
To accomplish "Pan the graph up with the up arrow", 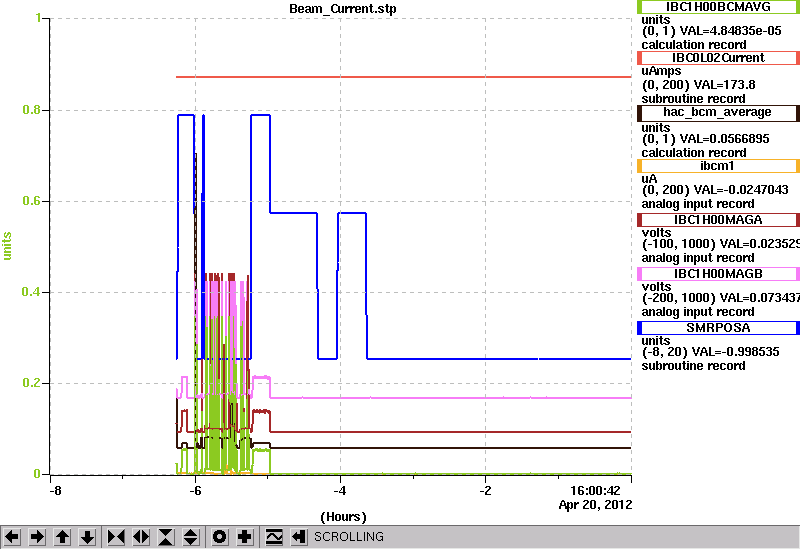I will [x=62, y=537].
